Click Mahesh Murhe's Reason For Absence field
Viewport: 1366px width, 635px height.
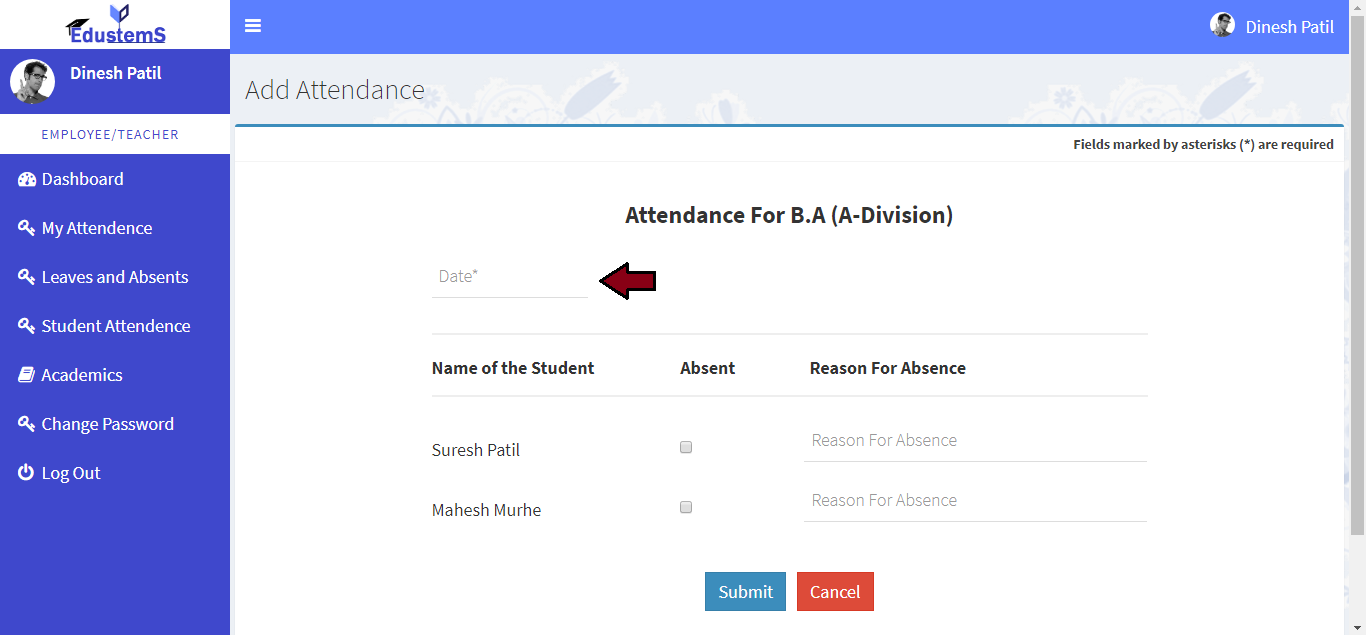(974, 501)
